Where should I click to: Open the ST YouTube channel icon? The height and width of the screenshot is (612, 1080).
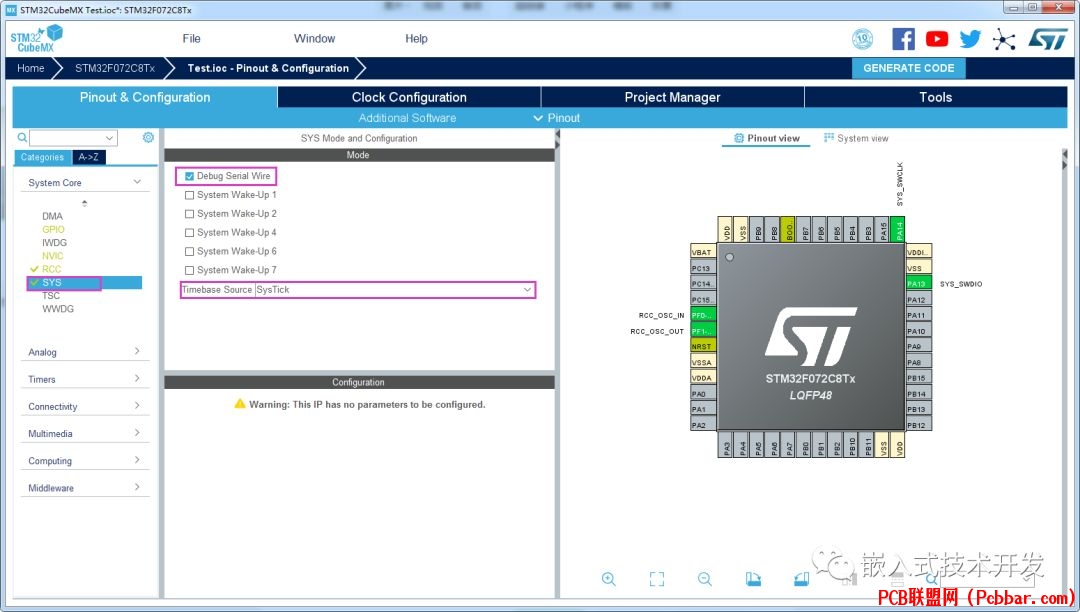click(x=937, y=39)
